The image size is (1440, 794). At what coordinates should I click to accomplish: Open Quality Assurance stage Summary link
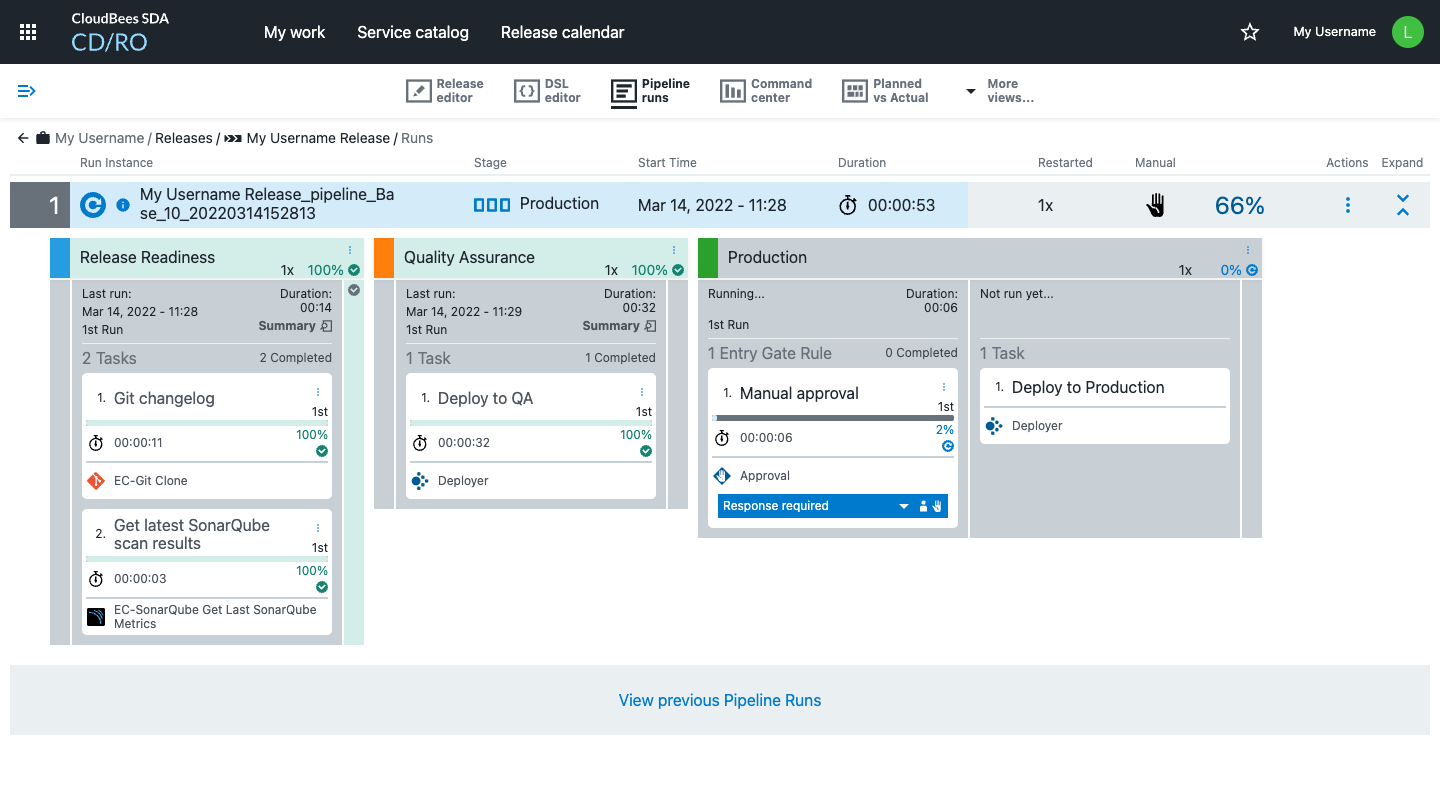pyautogui.click(x=618, y=326)
